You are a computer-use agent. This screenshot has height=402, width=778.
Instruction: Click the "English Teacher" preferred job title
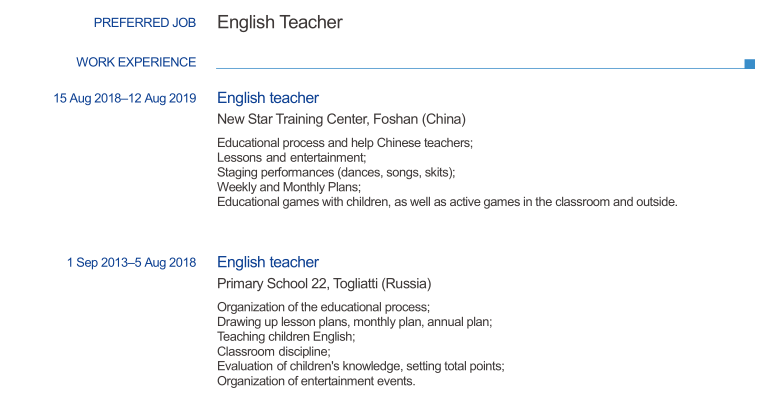coord(280,22)
